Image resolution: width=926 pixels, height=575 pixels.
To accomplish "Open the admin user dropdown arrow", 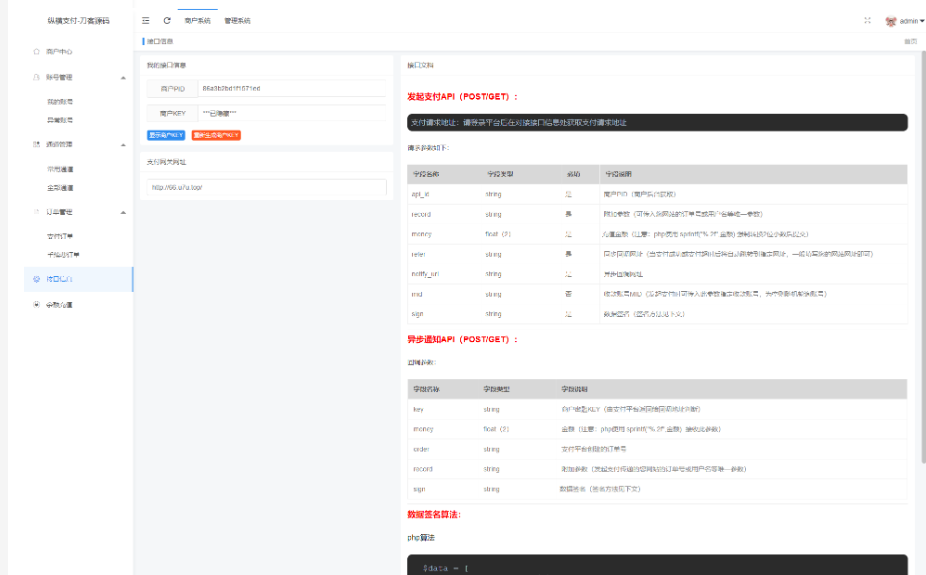I will tap(921, 20).
